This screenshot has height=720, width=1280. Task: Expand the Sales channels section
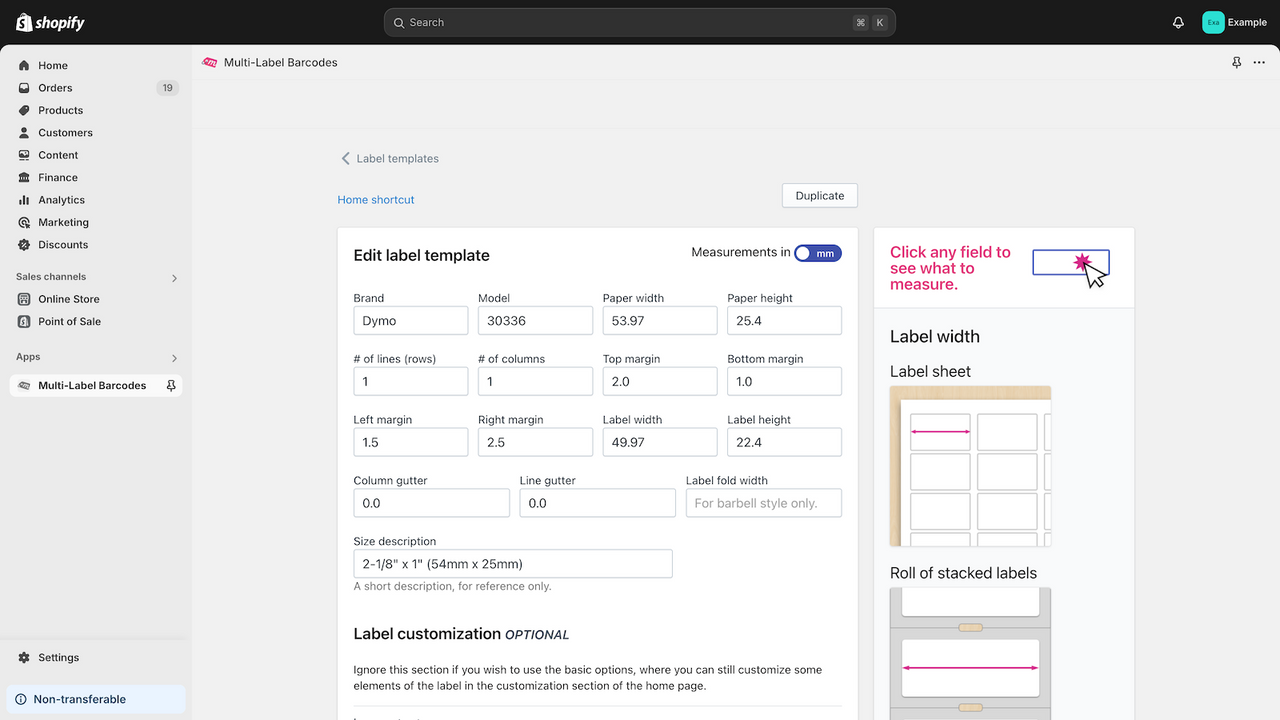click(174, 277)
